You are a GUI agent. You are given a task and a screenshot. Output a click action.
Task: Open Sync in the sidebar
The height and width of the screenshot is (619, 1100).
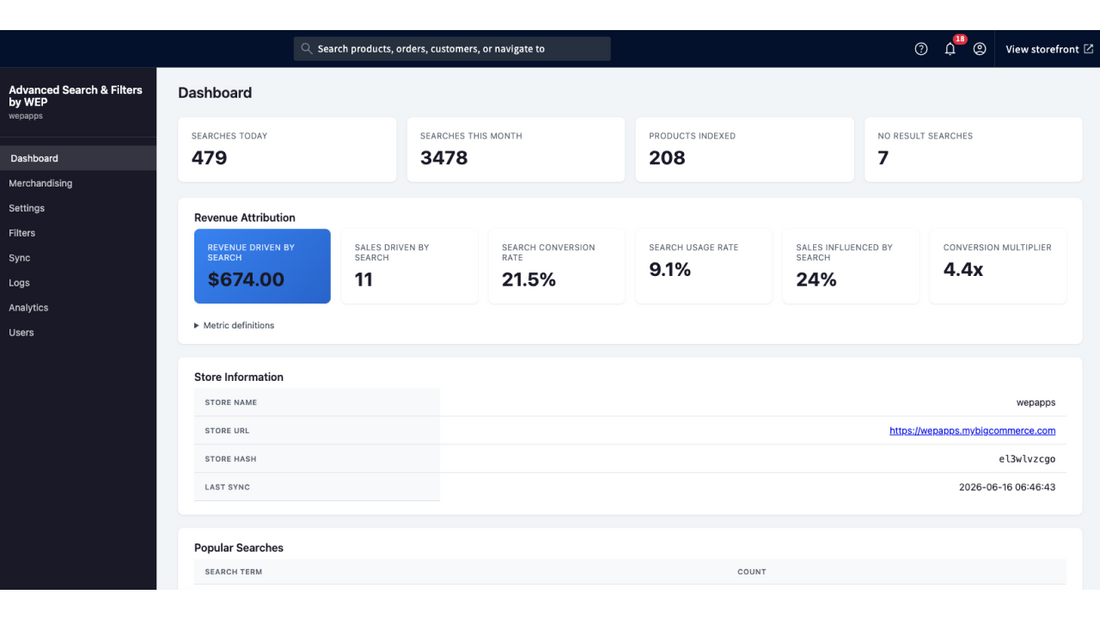pyautogui.click(x=78, y=258)
